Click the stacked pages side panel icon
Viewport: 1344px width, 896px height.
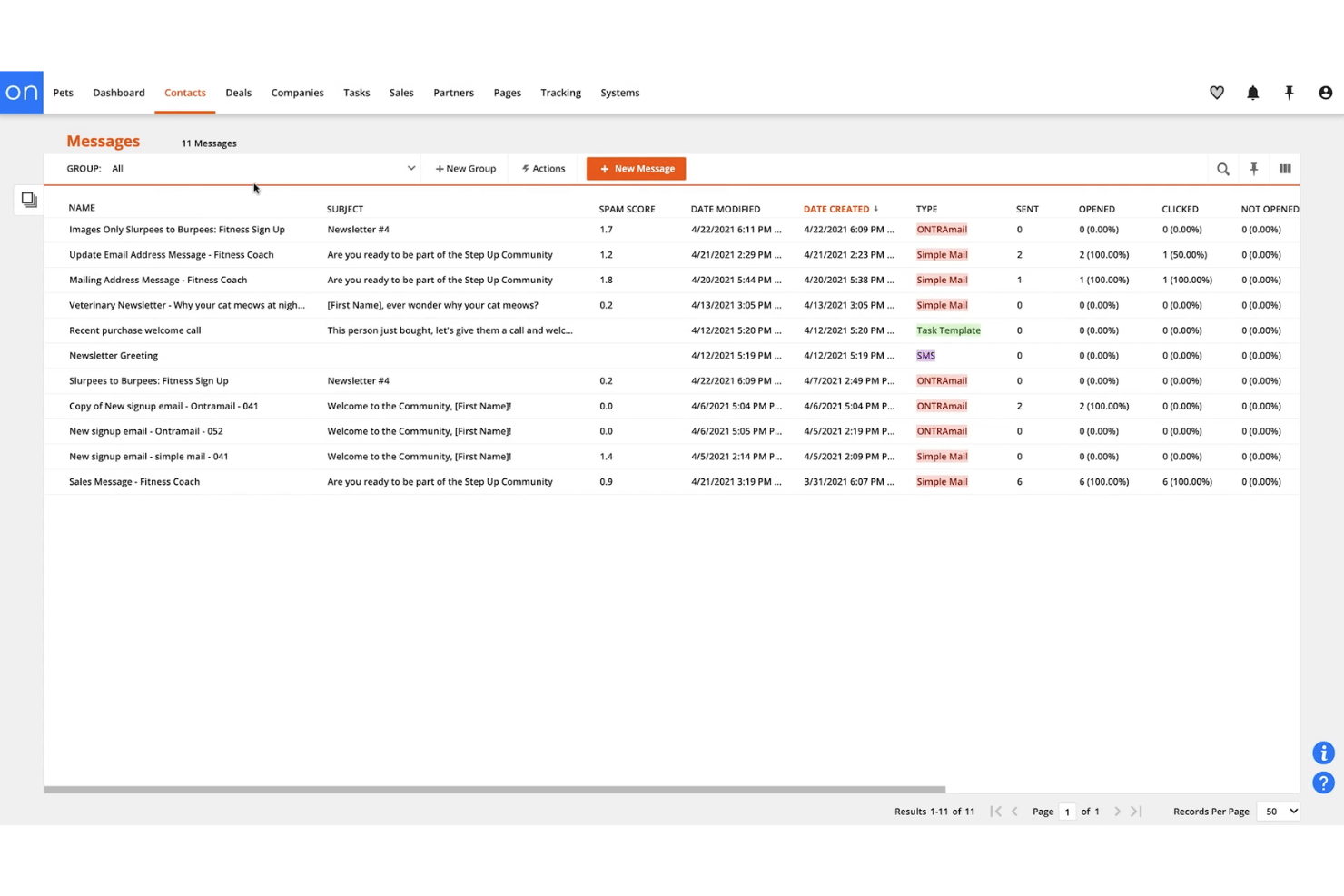tap(29, 200)
